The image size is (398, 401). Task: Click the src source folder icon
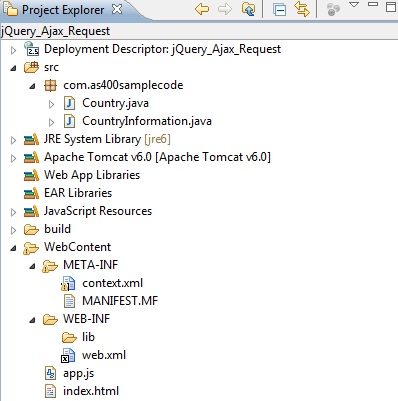31,67
